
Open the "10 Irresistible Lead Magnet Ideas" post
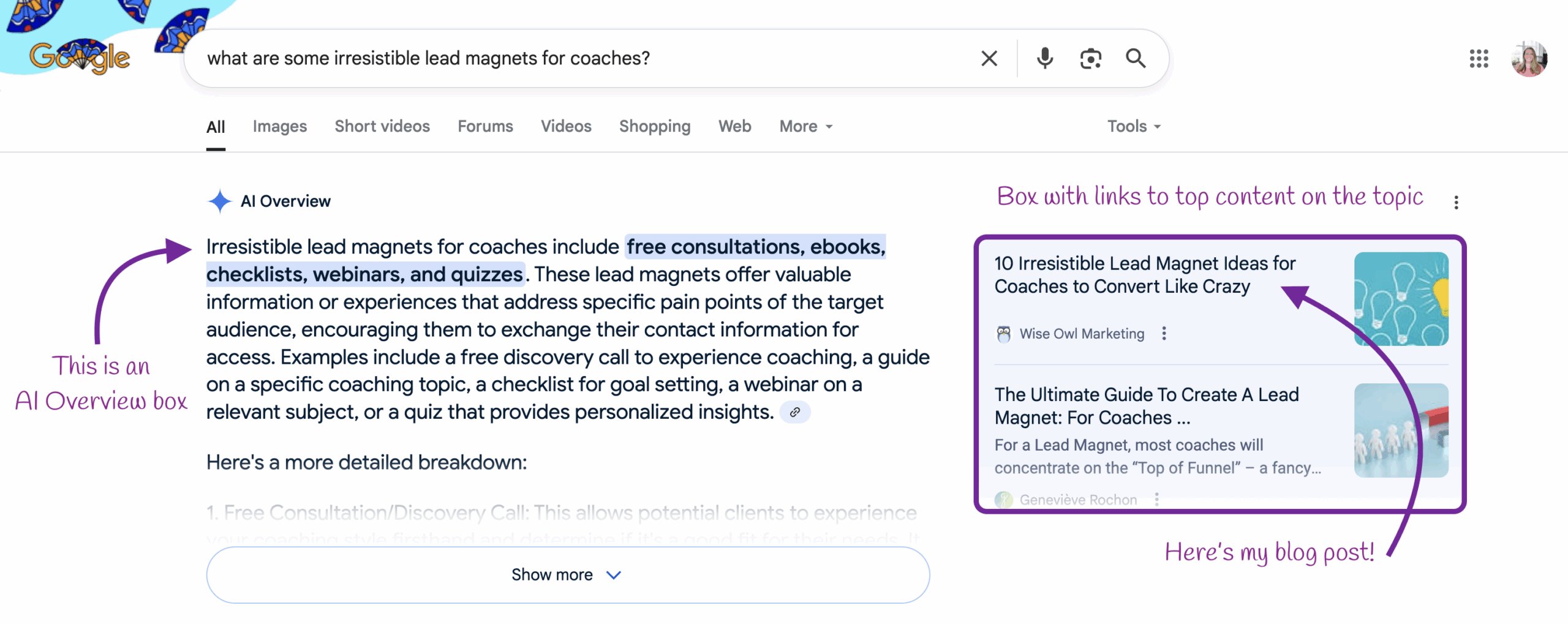(x=1144, y=275)
